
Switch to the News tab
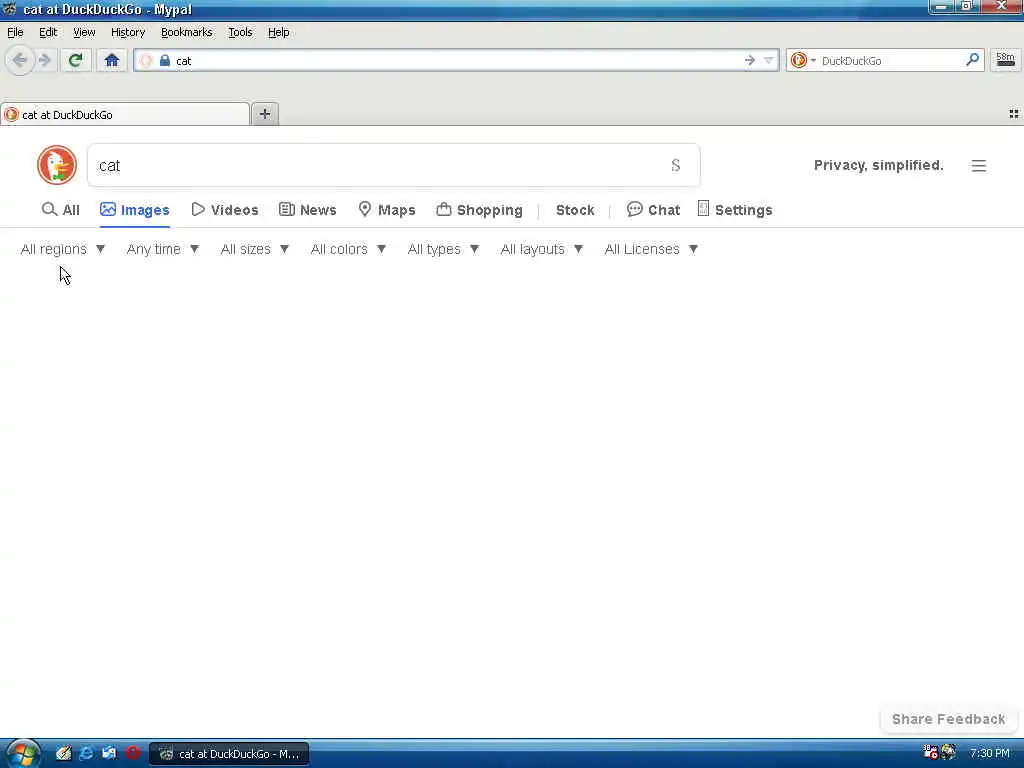308,210
